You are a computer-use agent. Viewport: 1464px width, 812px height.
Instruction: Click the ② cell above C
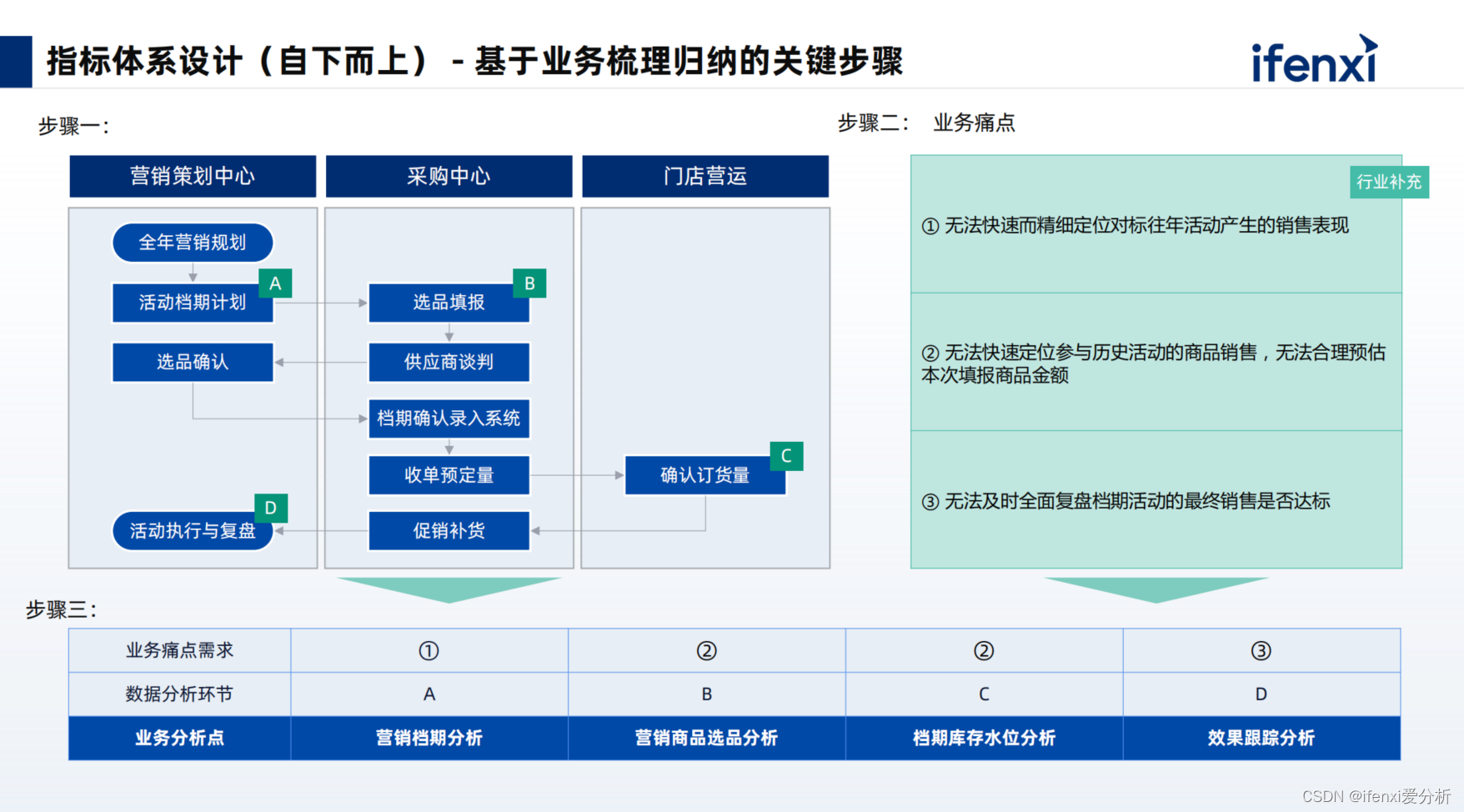pos(984,650)
